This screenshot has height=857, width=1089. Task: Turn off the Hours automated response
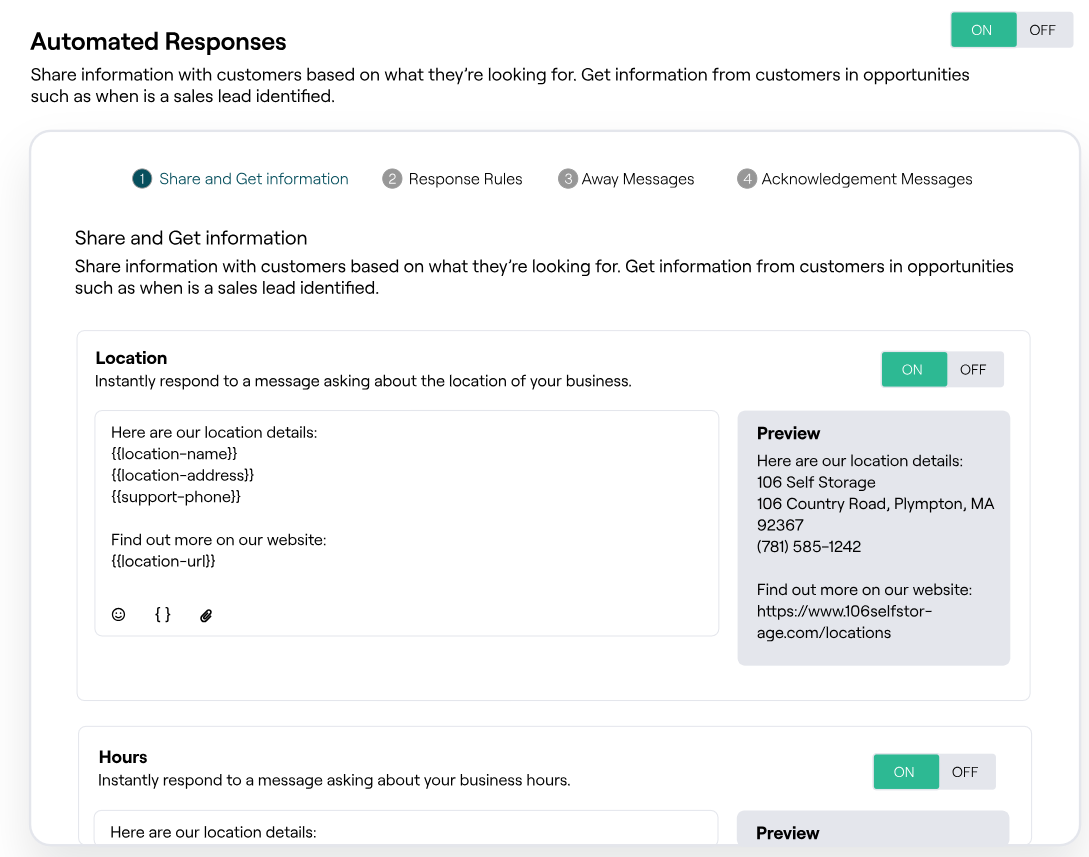tap(966, 771)
